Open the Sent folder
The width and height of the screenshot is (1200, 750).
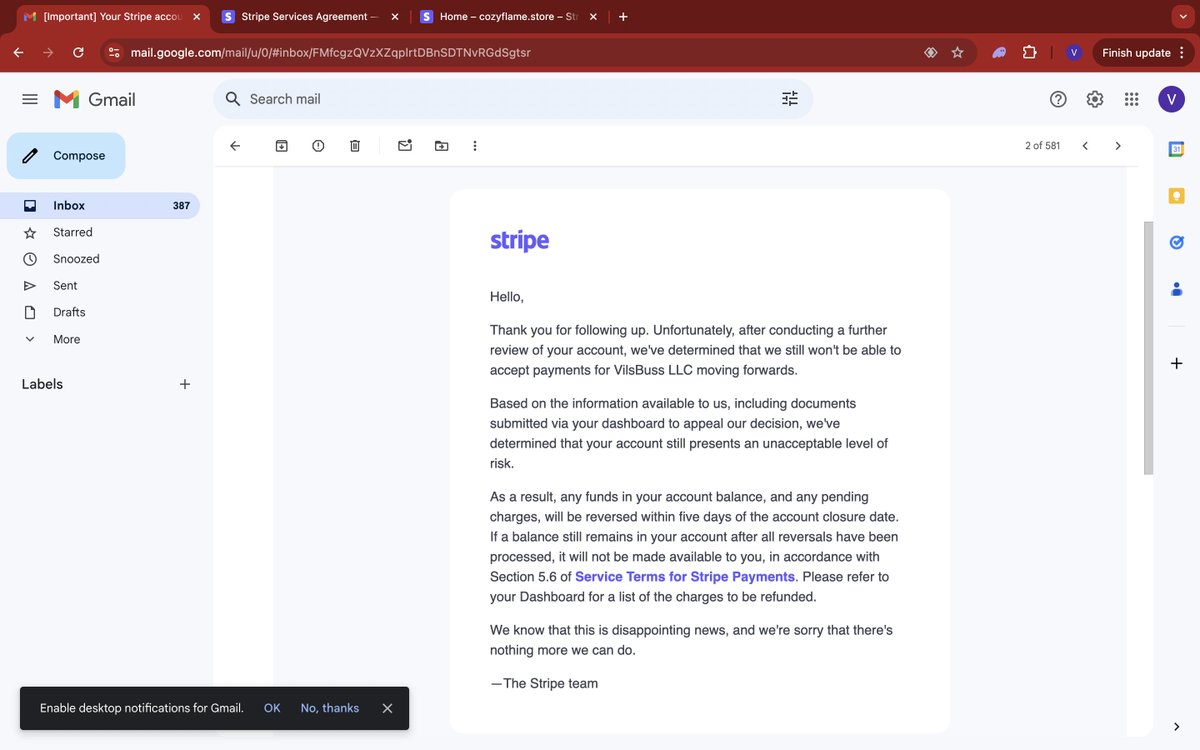(x=65, y=286)
